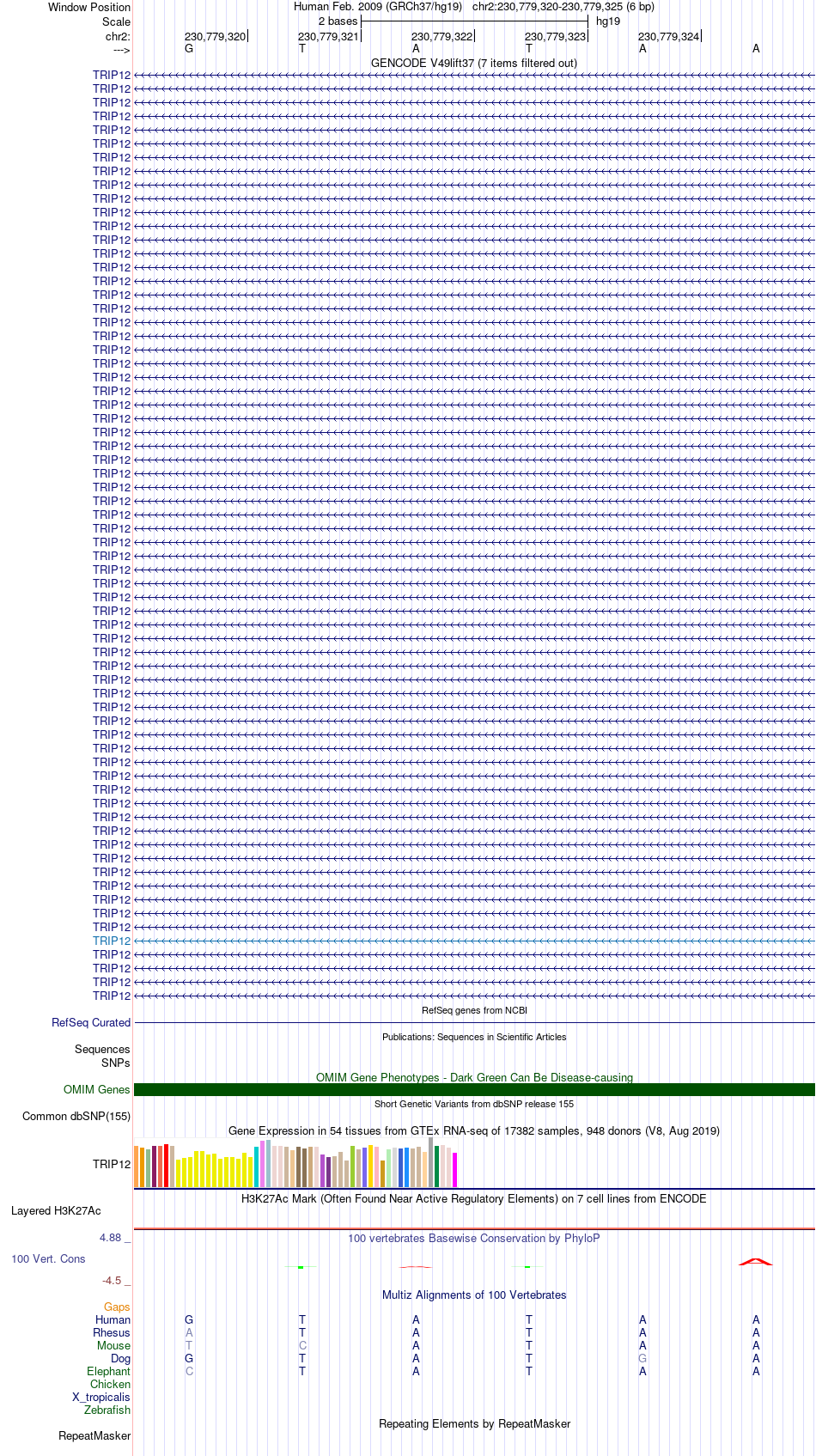Open Publications: Sequences in Scientific Articles title

[x=474, y=1037]
